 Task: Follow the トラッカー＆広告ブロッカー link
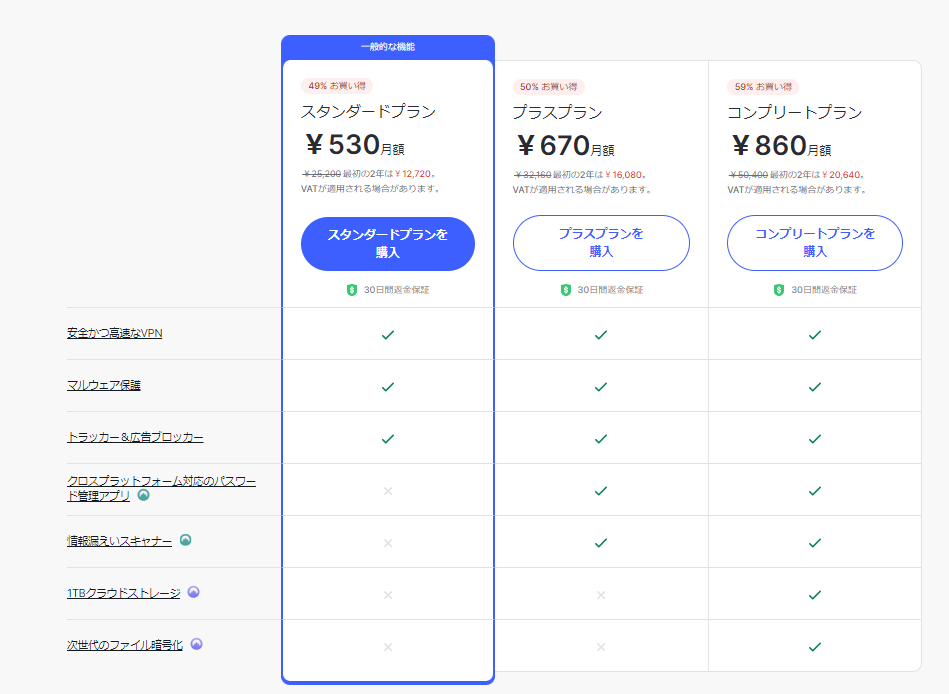coord(134,437)
